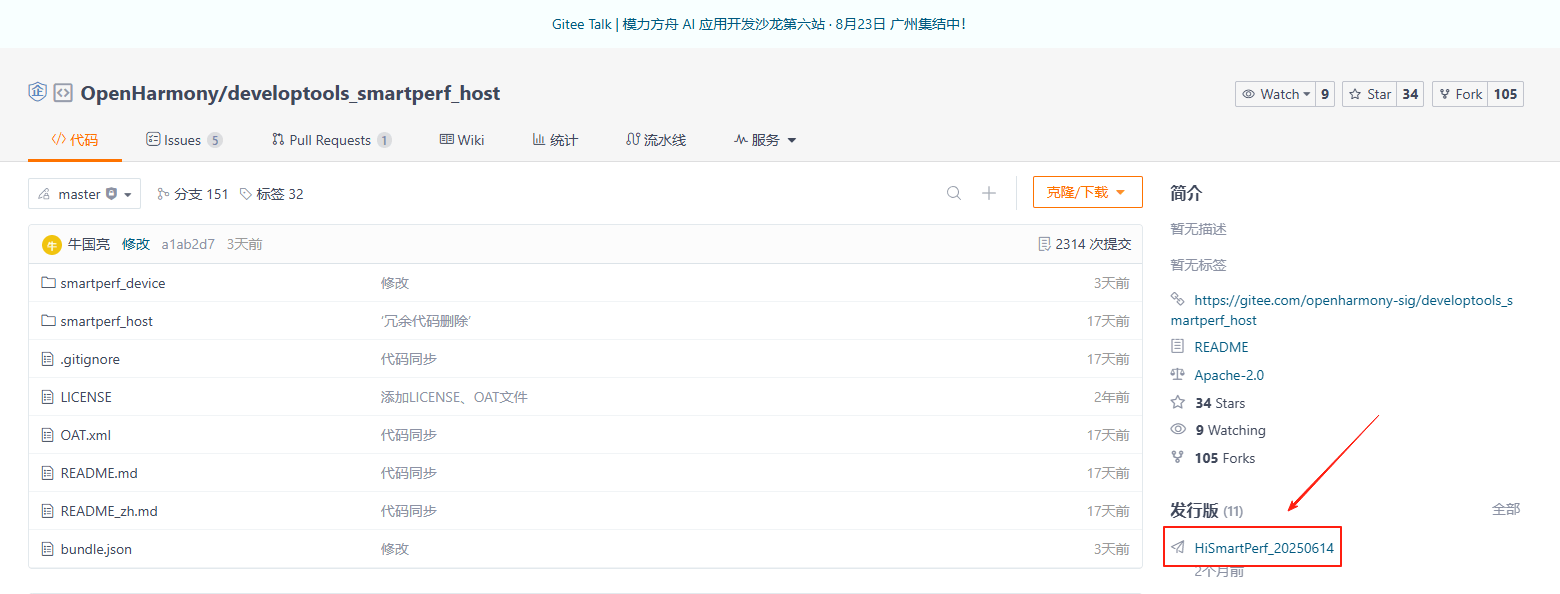The height and width of the screenshot is (594, 1560).
Task: Click the README.md file icon
Action: [48, 473]
